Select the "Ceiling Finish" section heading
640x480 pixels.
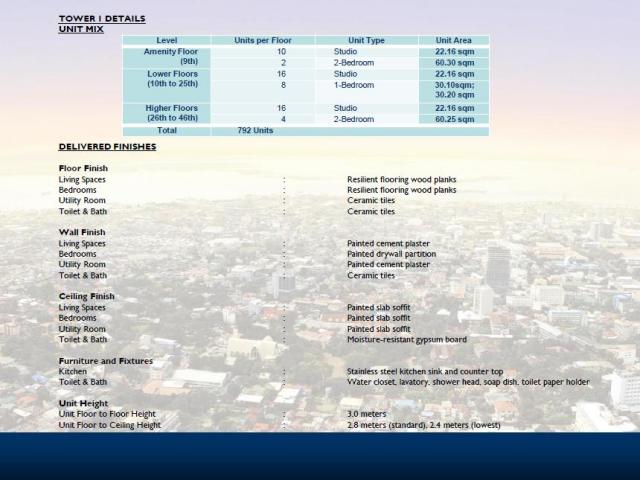[x=87, y=297]
